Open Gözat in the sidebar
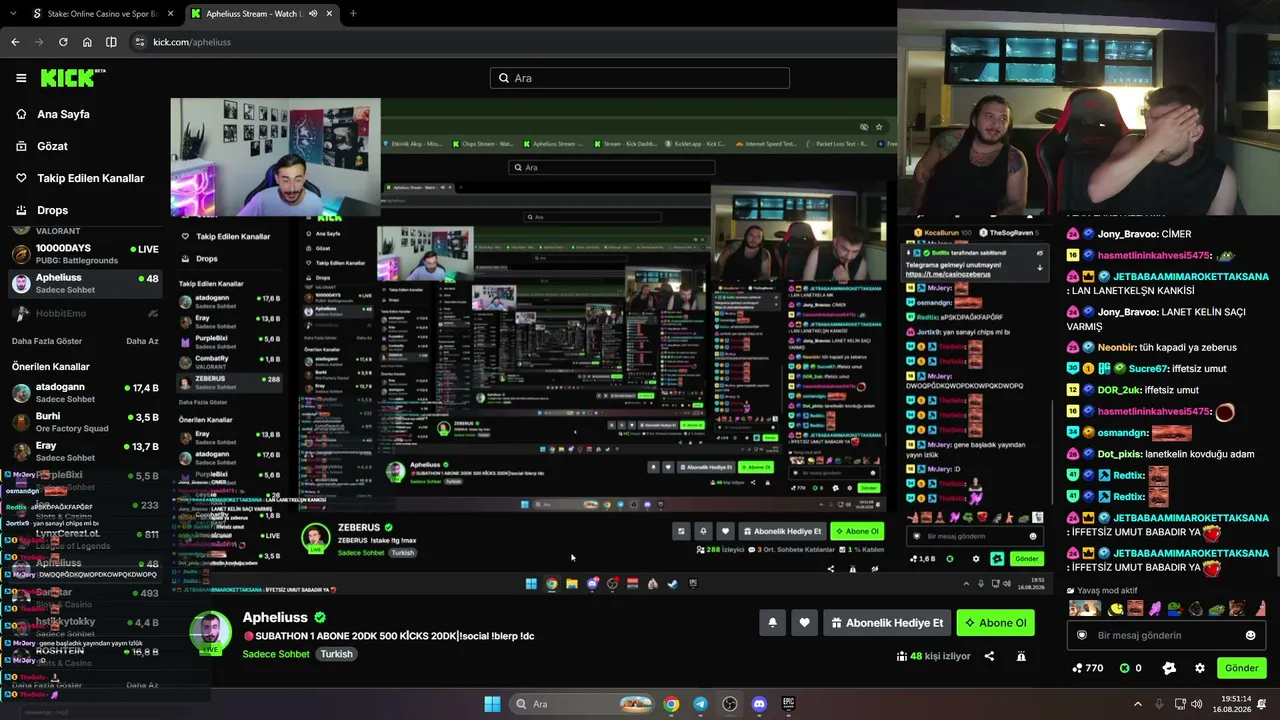 coord(52,146)
